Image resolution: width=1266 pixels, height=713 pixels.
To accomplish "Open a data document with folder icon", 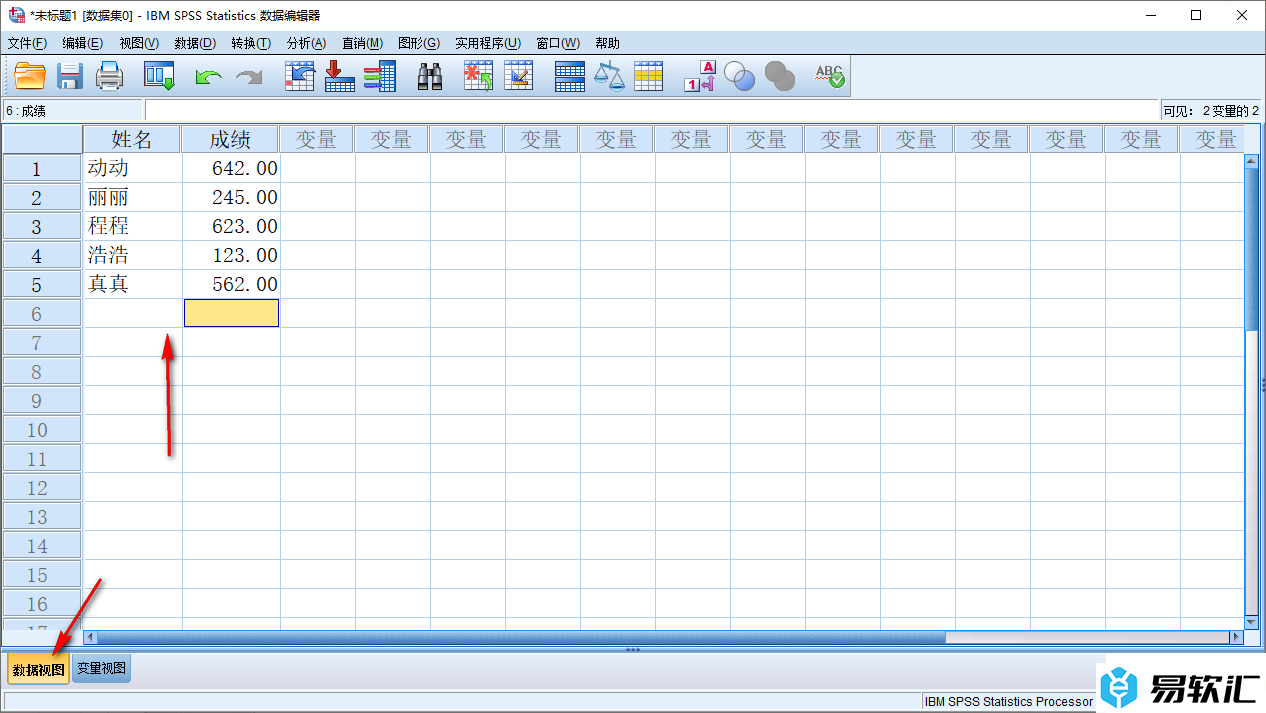I will (x=30, y=76).
